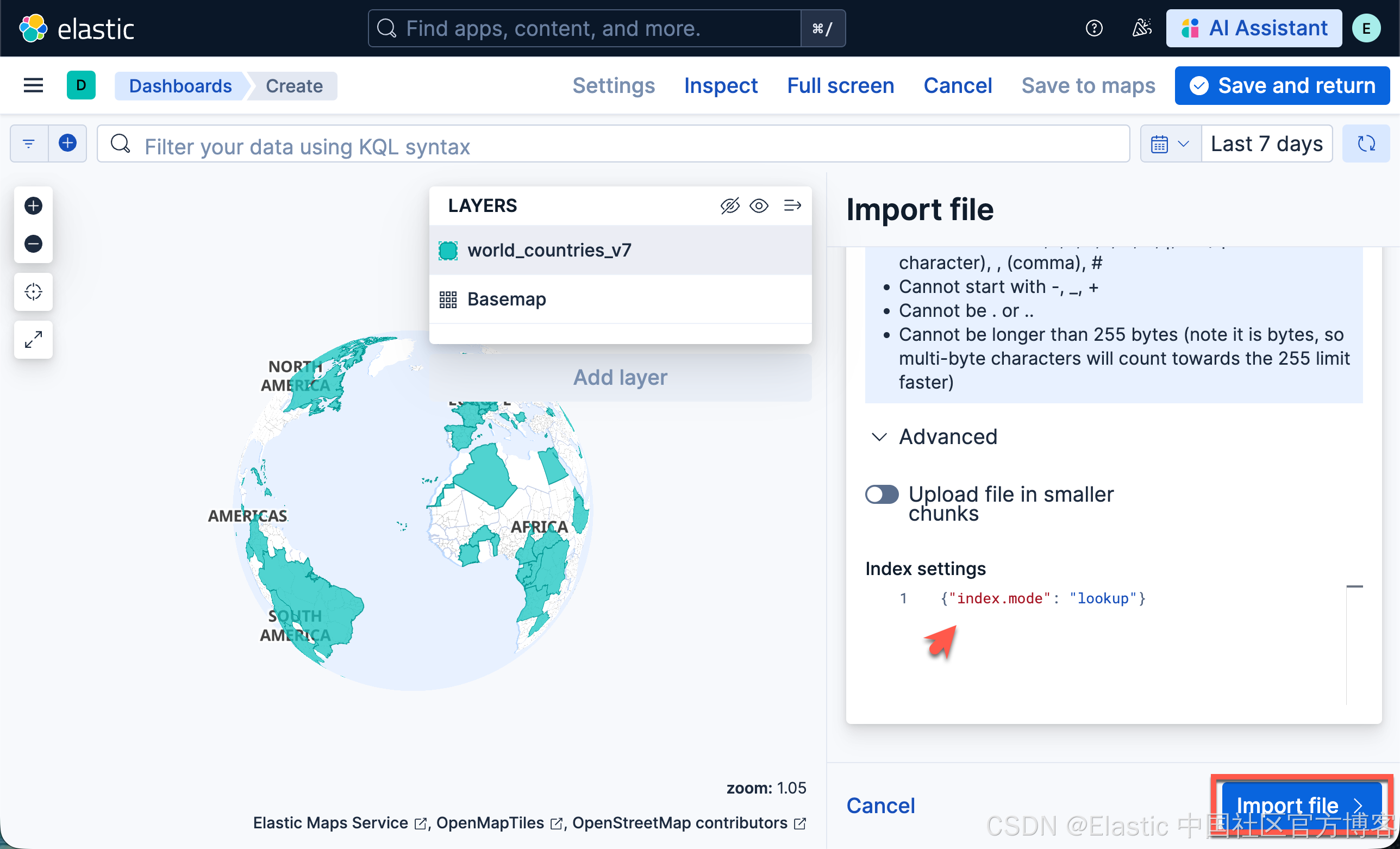Go to the Dashboards breadcrumb
The height and width of the screenshot is (849, 1400).
180,86
